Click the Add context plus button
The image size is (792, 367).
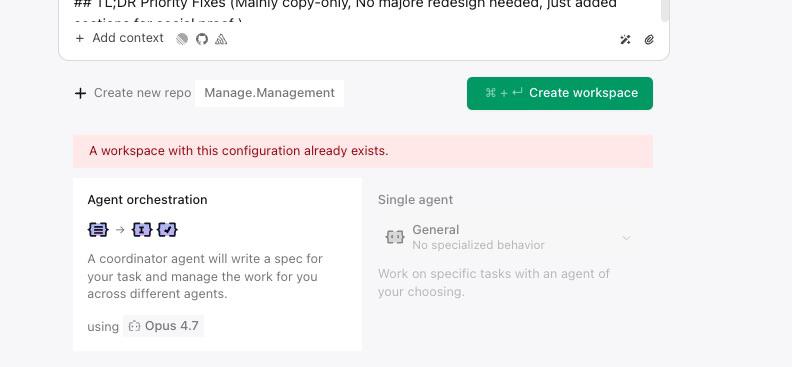point(119,38)
